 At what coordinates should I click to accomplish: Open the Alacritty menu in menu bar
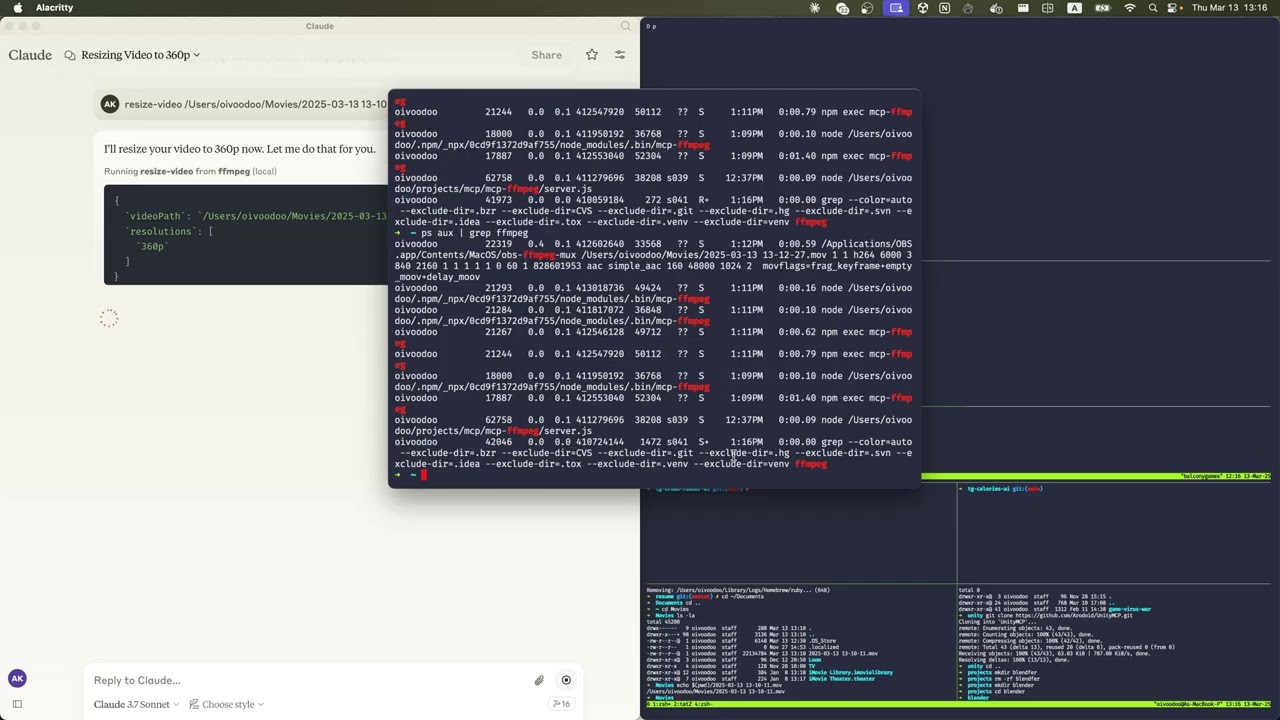click(54, 8)
